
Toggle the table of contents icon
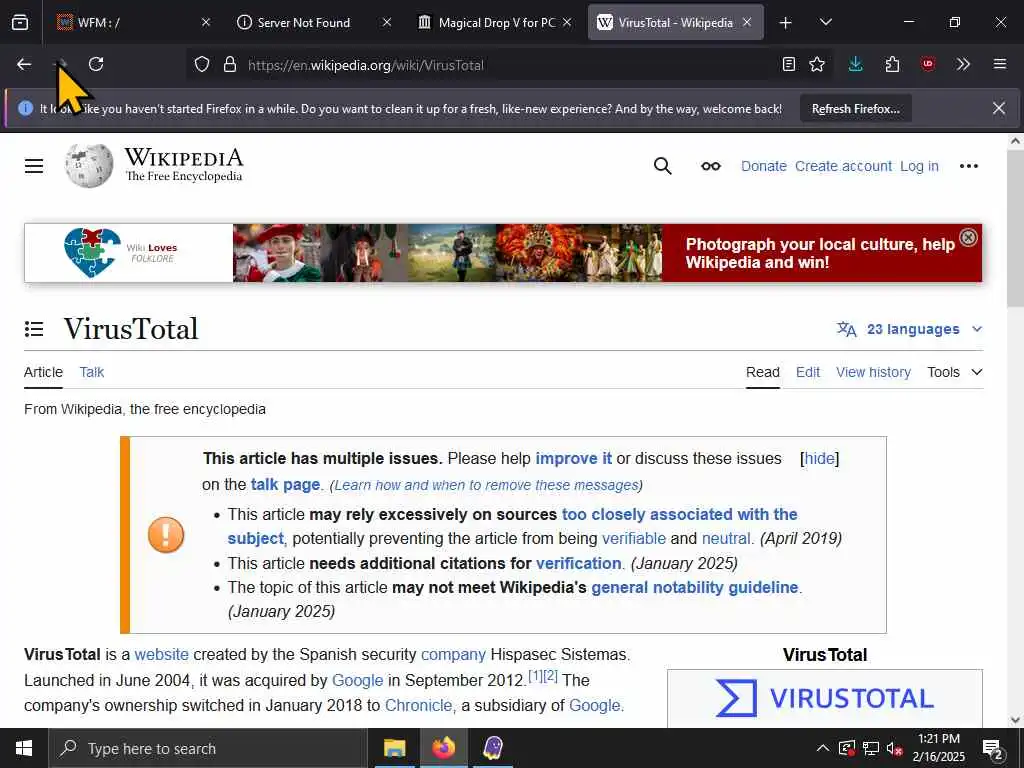pyautogui.click(x=34, y=328)
